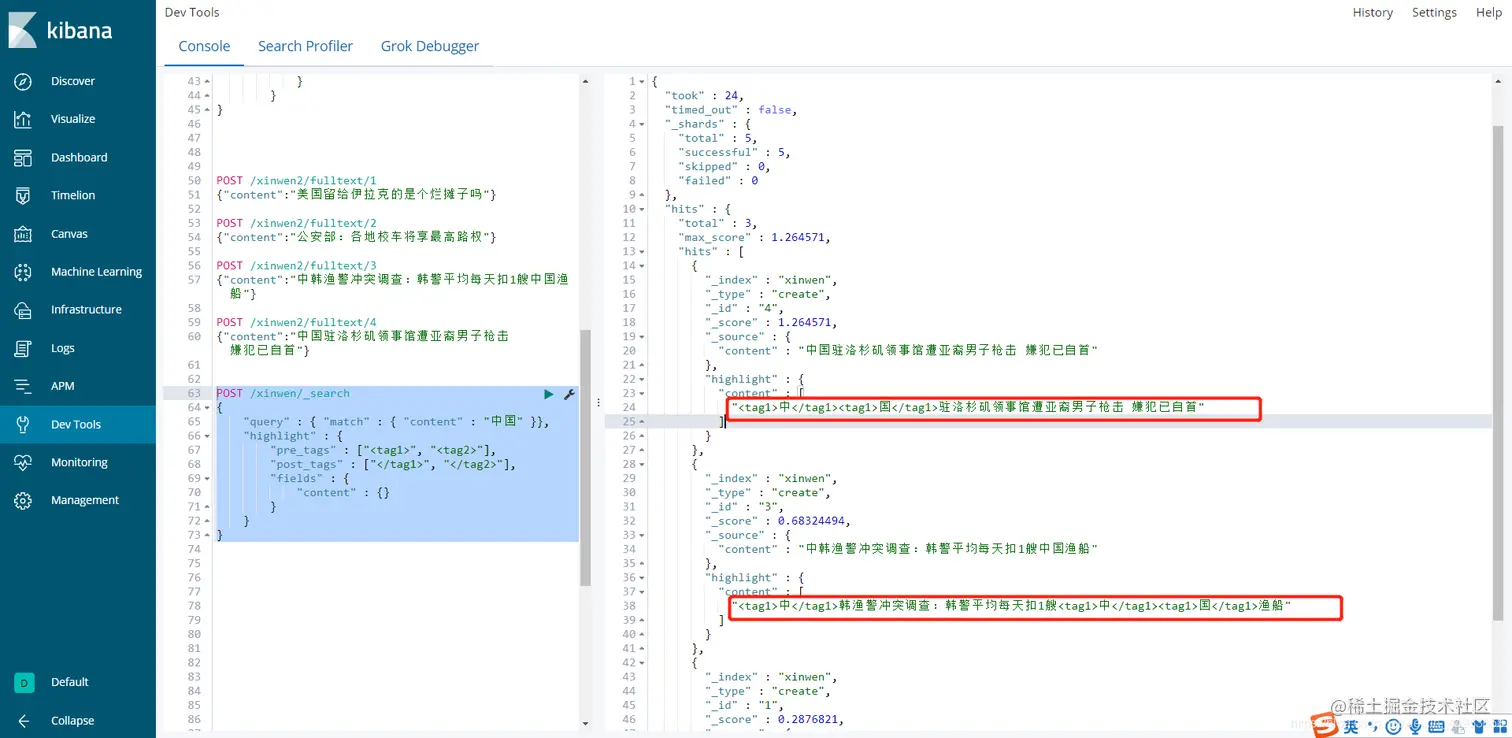Image resolution: width=1512 pixels, height=738 pixels.
Task: Run the request with play icon
Action: coord(548,395)
